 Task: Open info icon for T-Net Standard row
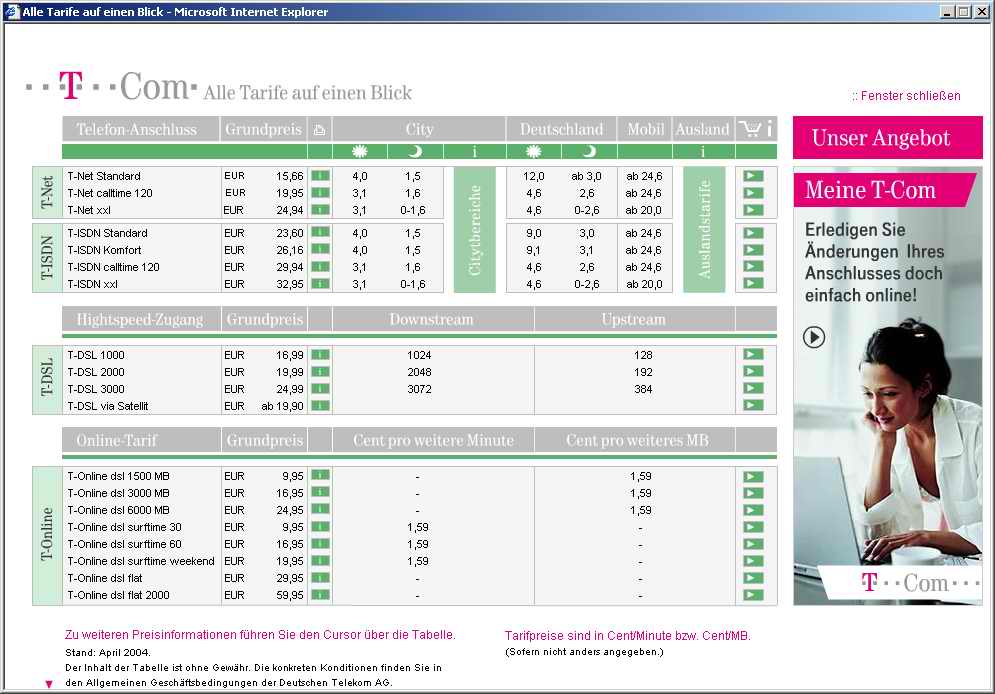[320, 176]
